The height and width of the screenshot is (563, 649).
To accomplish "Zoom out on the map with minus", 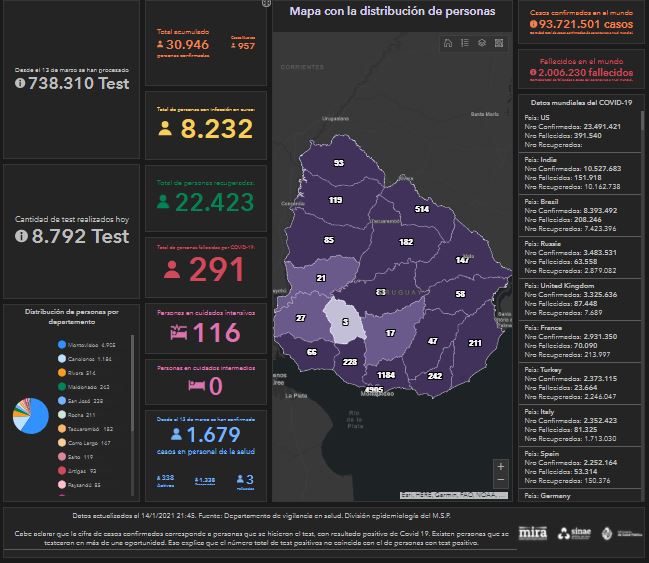I will coord(500,481).
